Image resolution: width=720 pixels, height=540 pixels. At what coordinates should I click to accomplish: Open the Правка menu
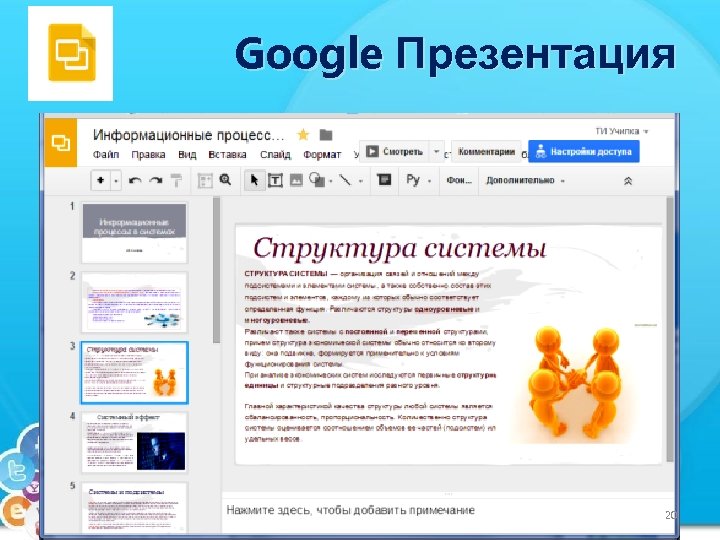coord(148,155)
